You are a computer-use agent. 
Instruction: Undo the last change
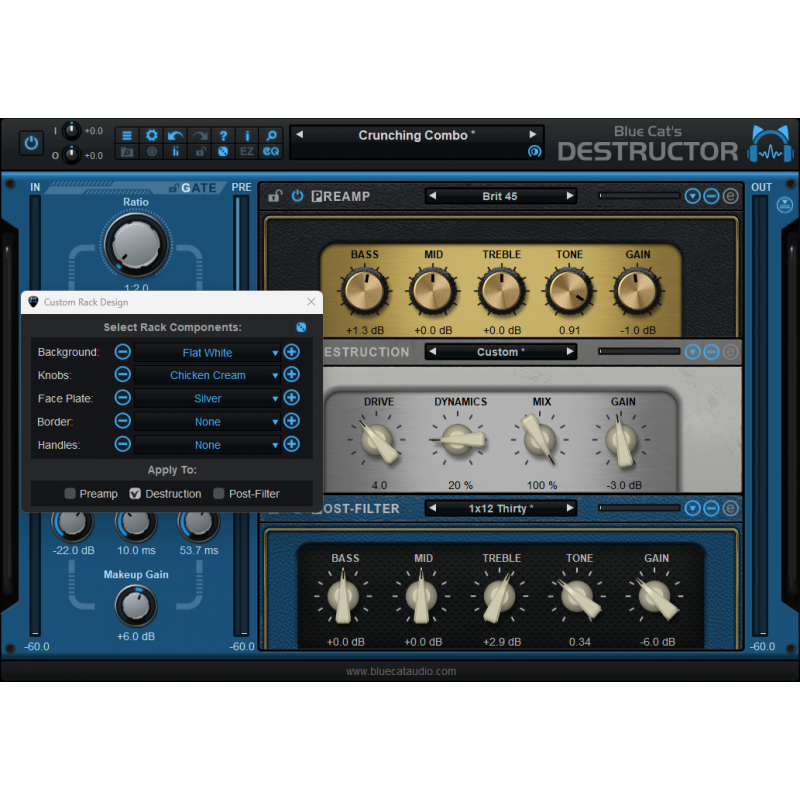pyautogui.click(x=175, y=134)
